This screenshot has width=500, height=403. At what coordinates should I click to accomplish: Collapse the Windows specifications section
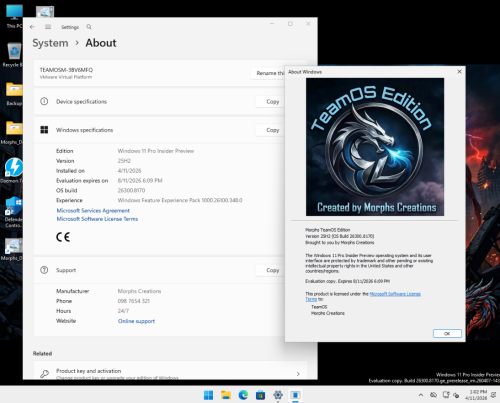click(x=159, y=130)
